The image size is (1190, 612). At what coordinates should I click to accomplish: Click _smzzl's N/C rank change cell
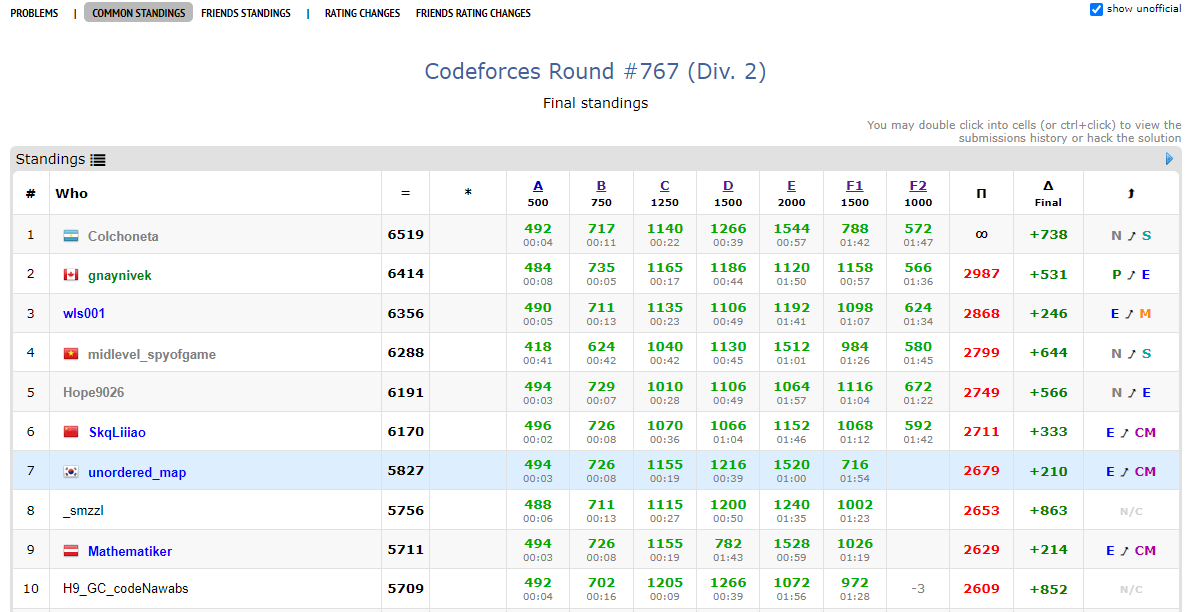[1131, 512]
